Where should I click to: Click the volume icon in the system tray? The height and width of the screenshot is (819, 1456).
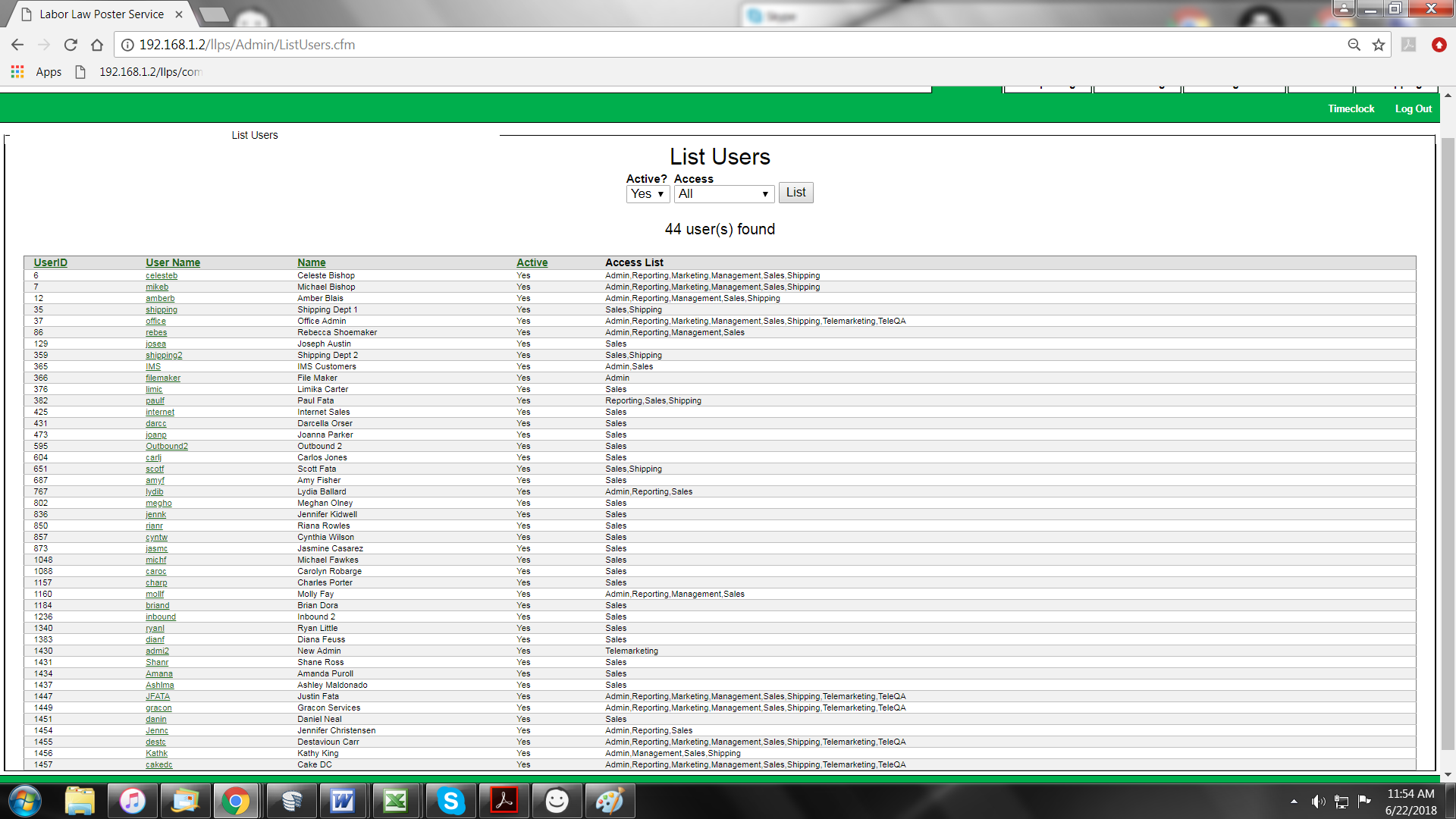1318,802
